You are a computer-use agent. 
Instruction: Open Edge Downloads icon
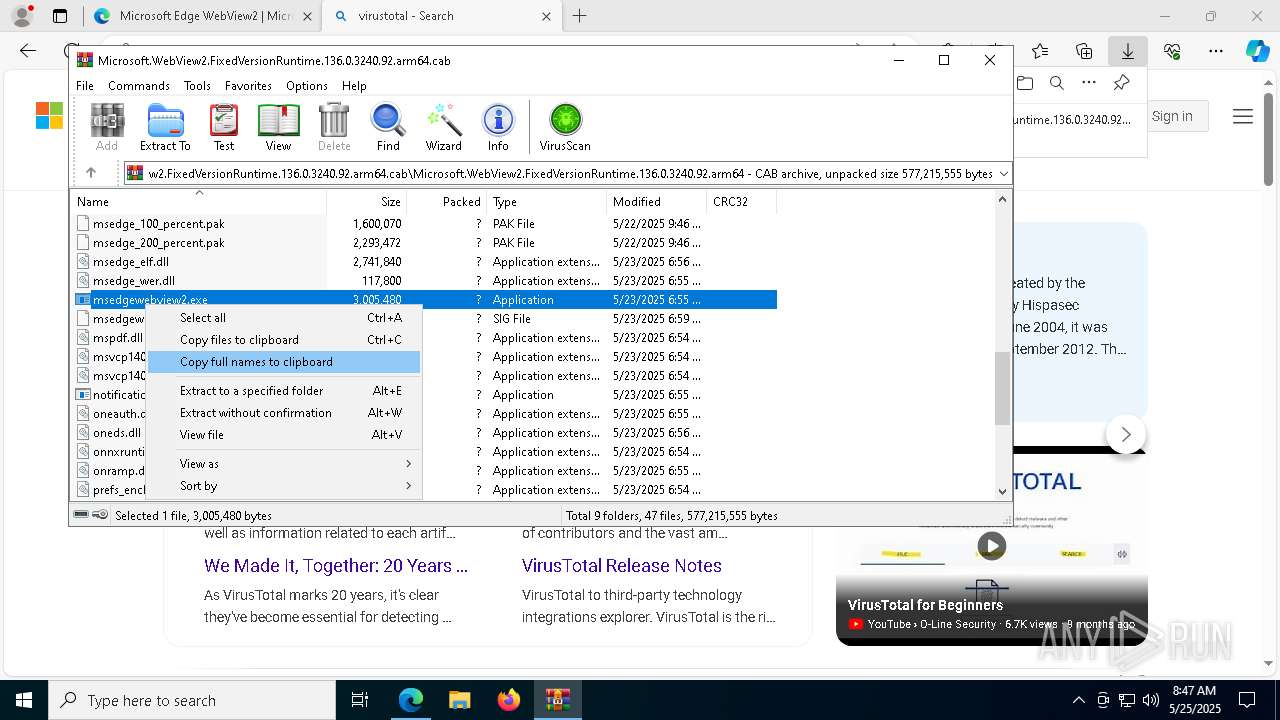(1127, 51)
